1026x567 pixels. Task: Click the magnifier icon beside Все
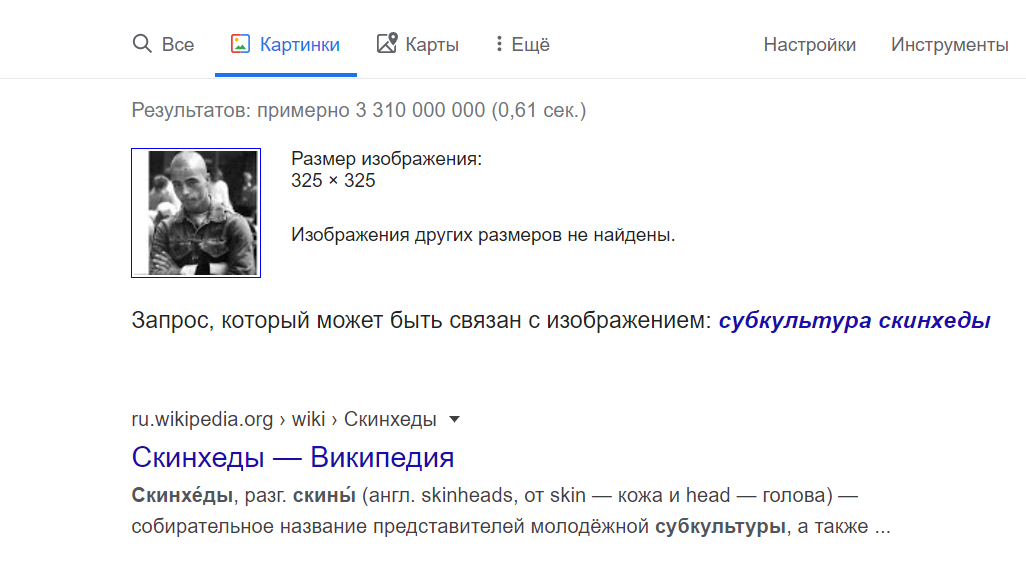click(142, 44)
